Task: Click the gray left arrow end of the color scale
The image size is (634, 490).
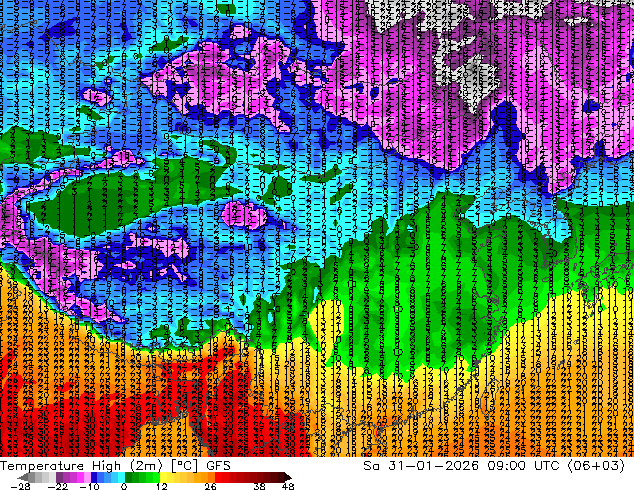Action: pos(22,477)
